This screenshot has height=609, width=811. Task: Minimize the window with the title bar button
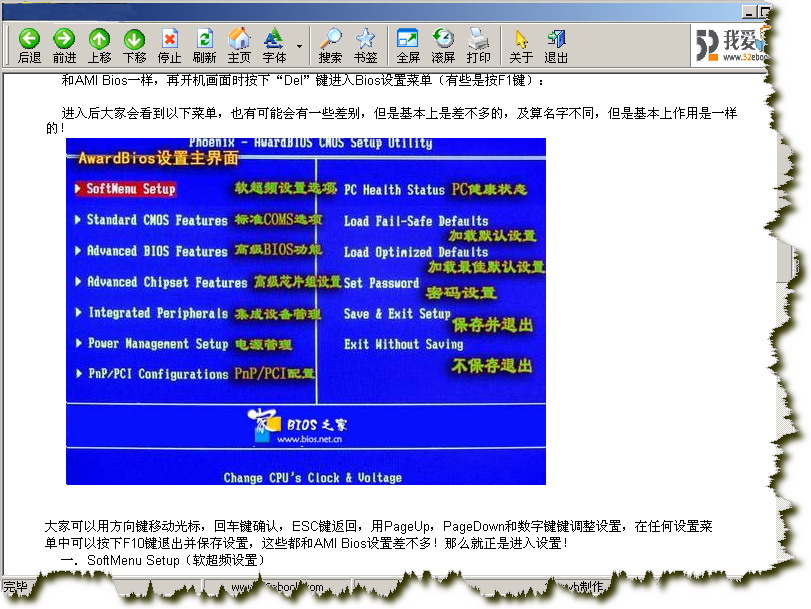(x=748, y=11)
